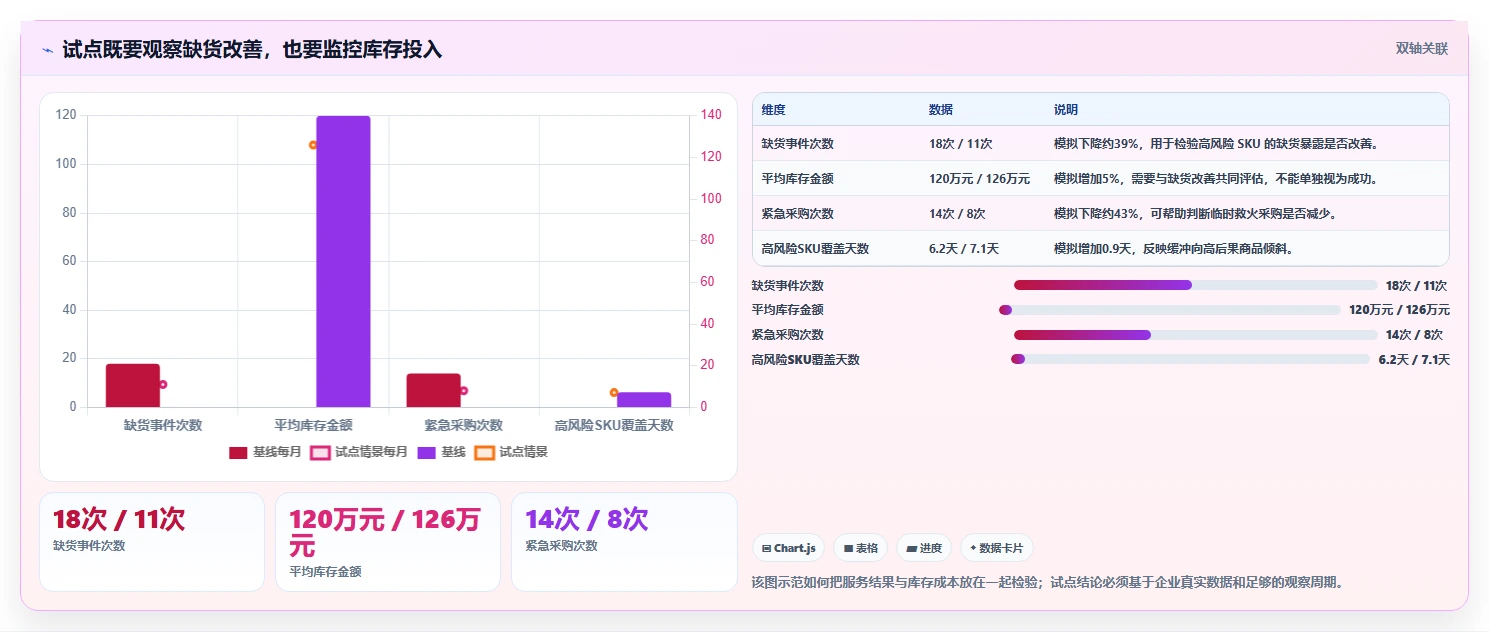Open the 18次 / 11次 stat card
The image size is (1489, 632).
pyautogui.click(x=152, y=542)
